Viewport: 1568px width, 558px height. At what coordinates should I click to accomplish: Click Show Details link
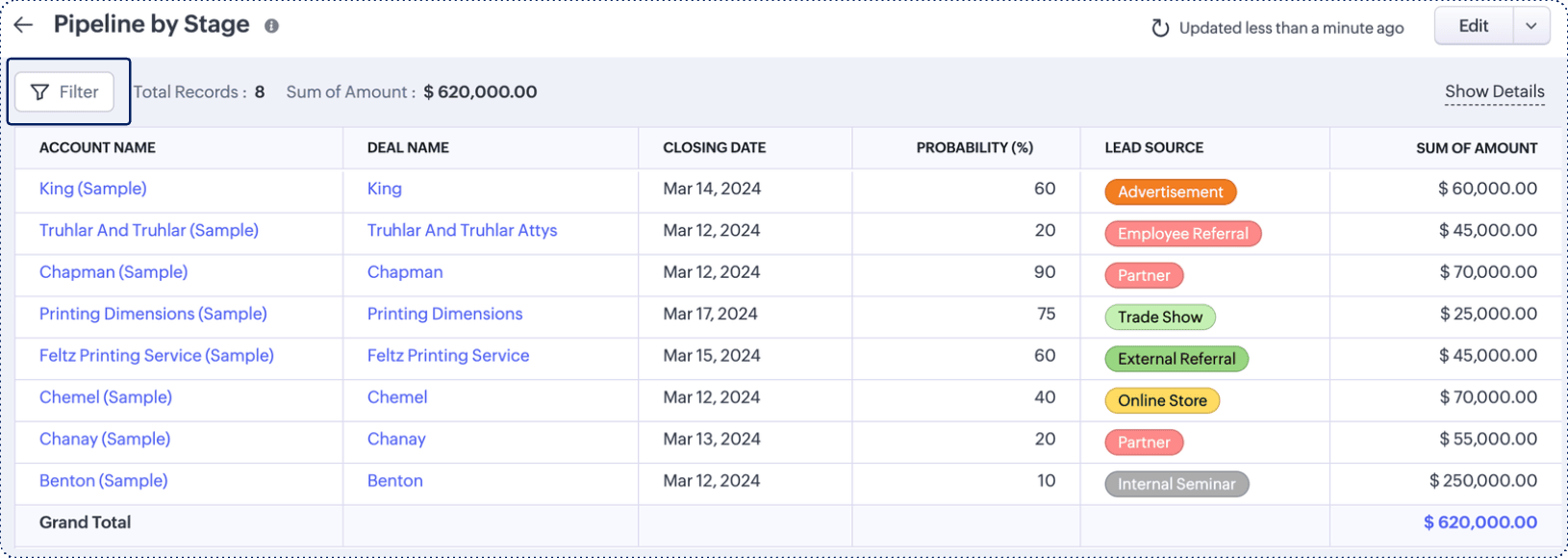[1494, 92]
